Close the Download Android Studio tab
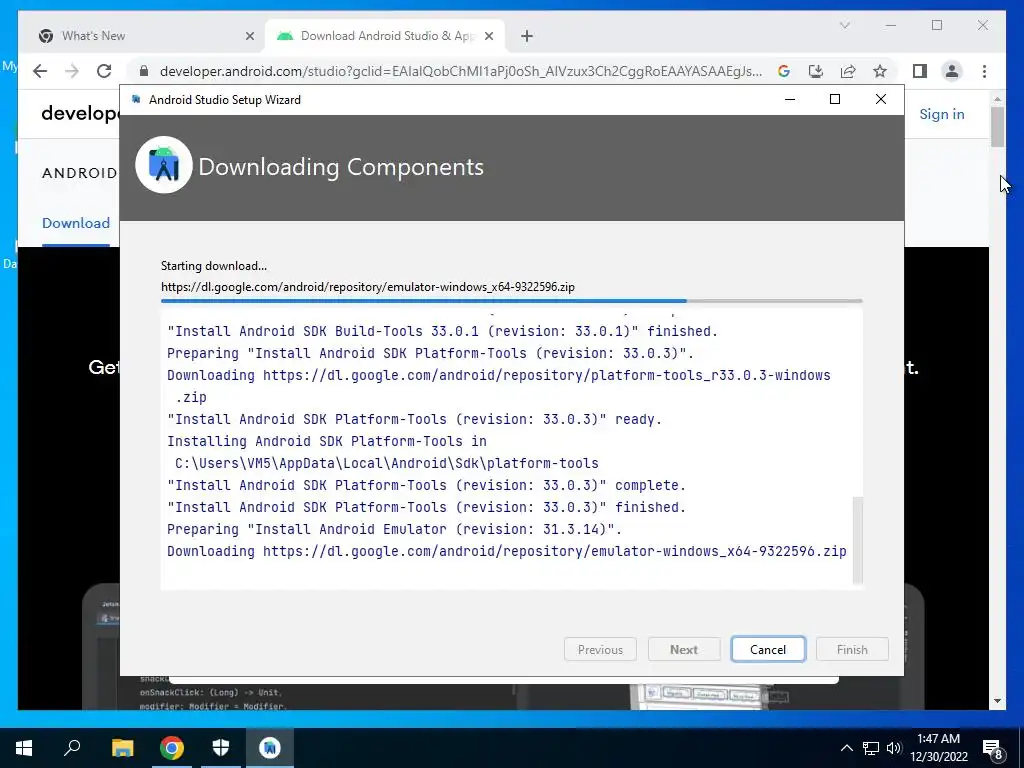Image resolution: width=1024 pixels, height=768 pixels. pyautogui.click(x=488, y=36)
